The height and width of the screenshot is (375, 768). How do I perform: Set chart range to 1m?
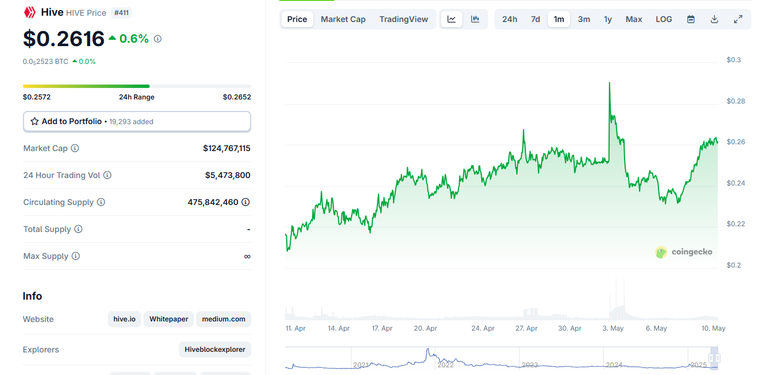[x=559, y=19]
